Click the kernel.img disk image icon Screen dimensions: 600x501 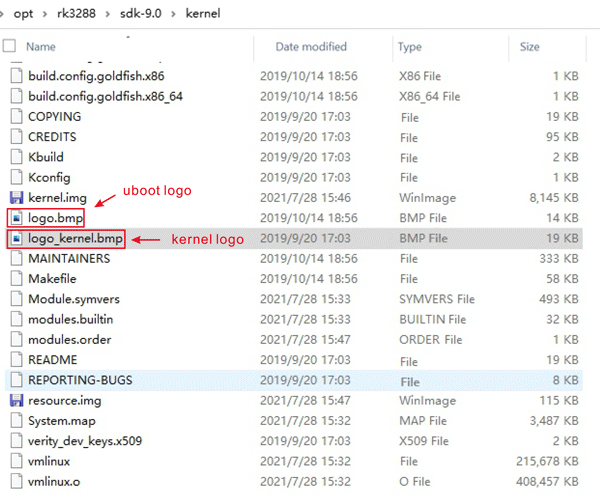pos(15,198)
